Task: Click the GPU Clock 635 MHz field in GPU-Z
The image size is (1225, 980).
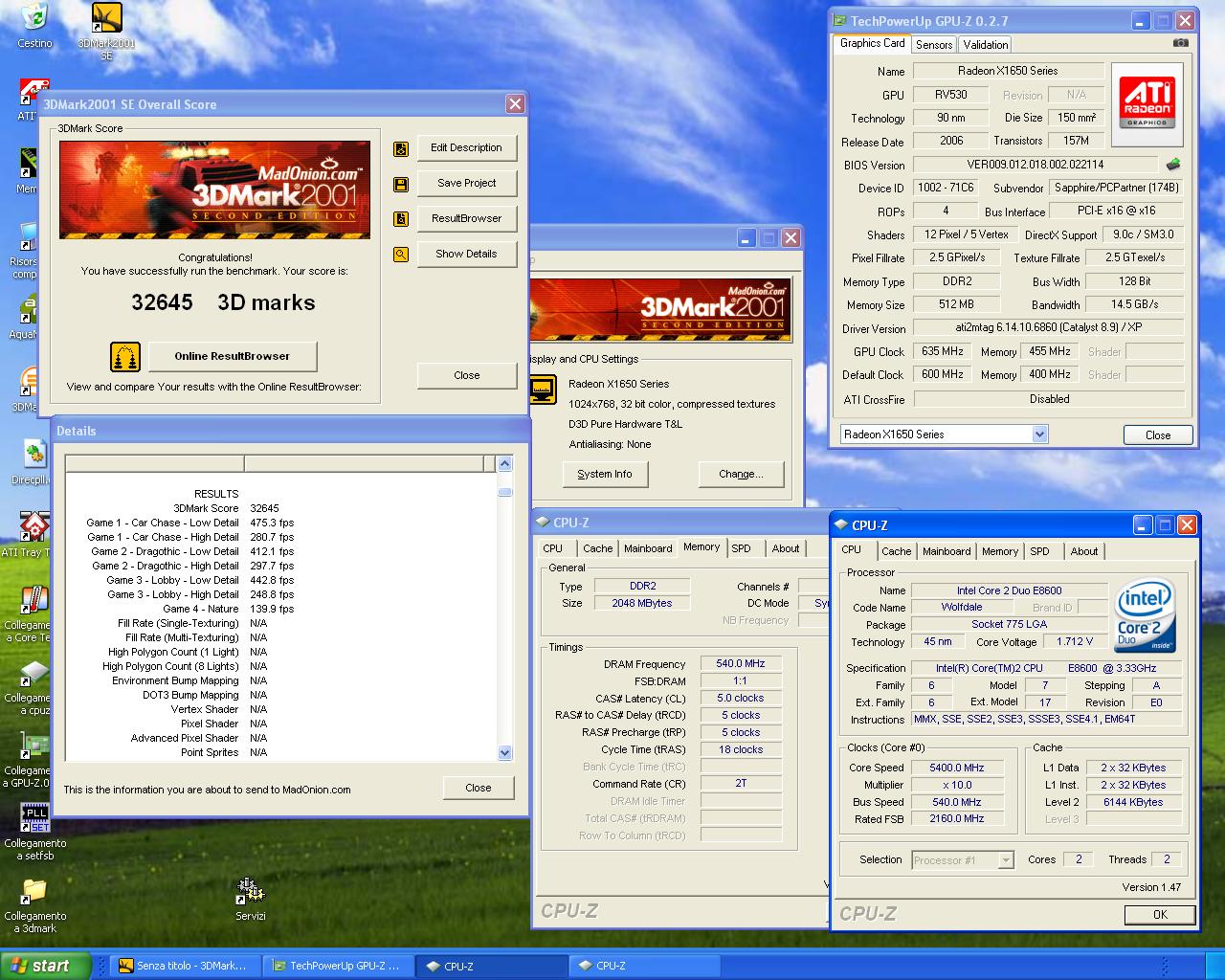Action: pos(942,352)
